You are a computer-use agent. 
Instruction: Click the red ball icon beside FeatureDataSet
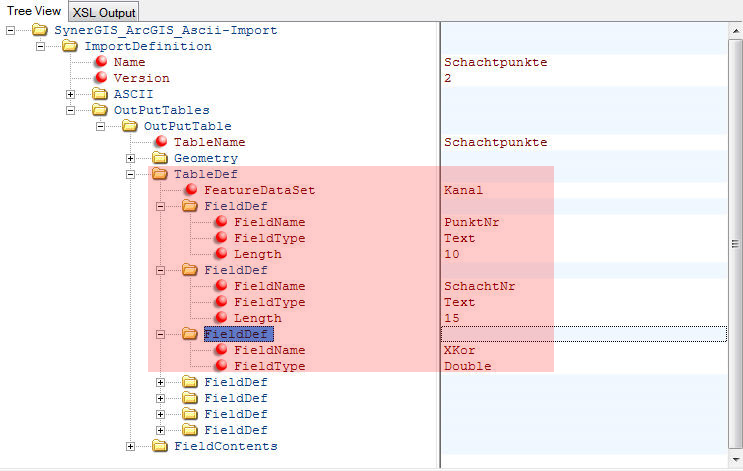tap(191, 190)
